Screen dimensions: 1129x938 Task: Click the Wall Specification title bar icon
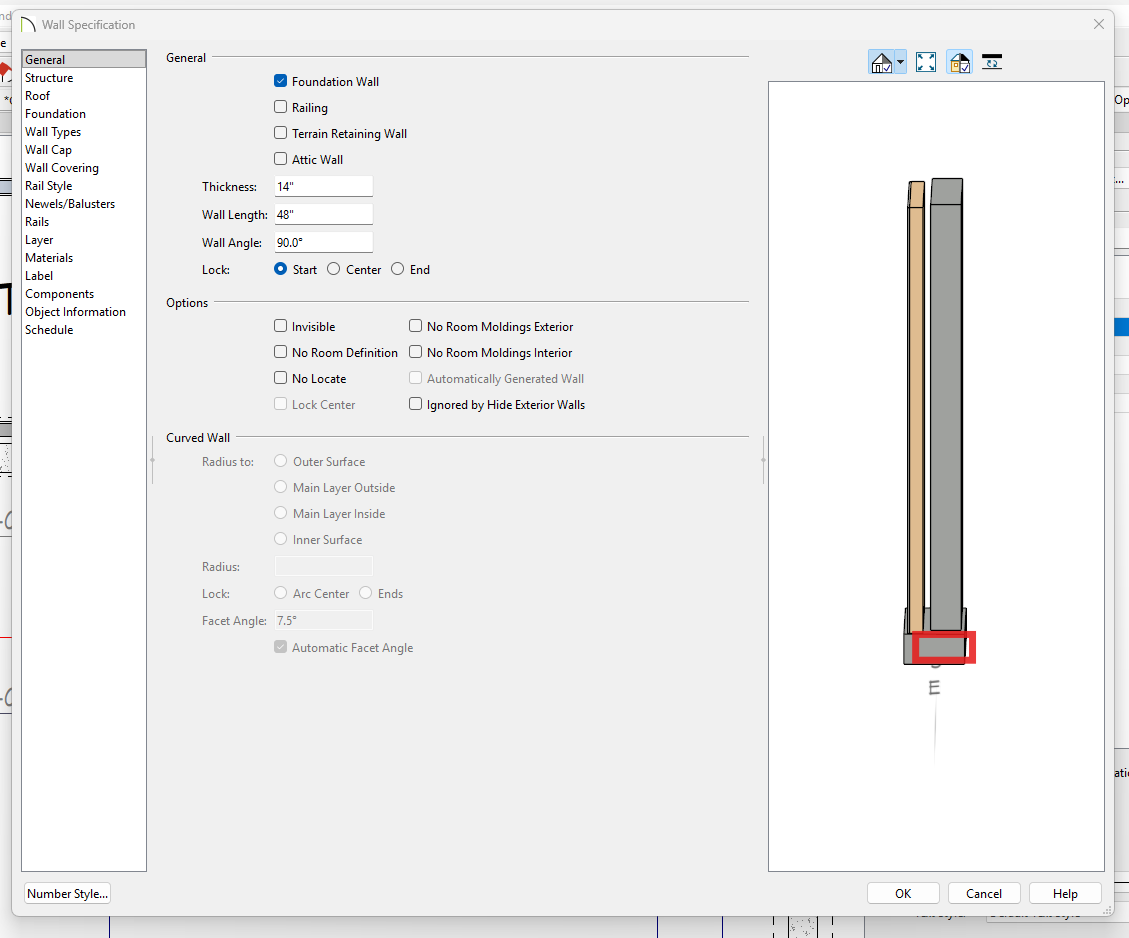[x=28, y=25]
